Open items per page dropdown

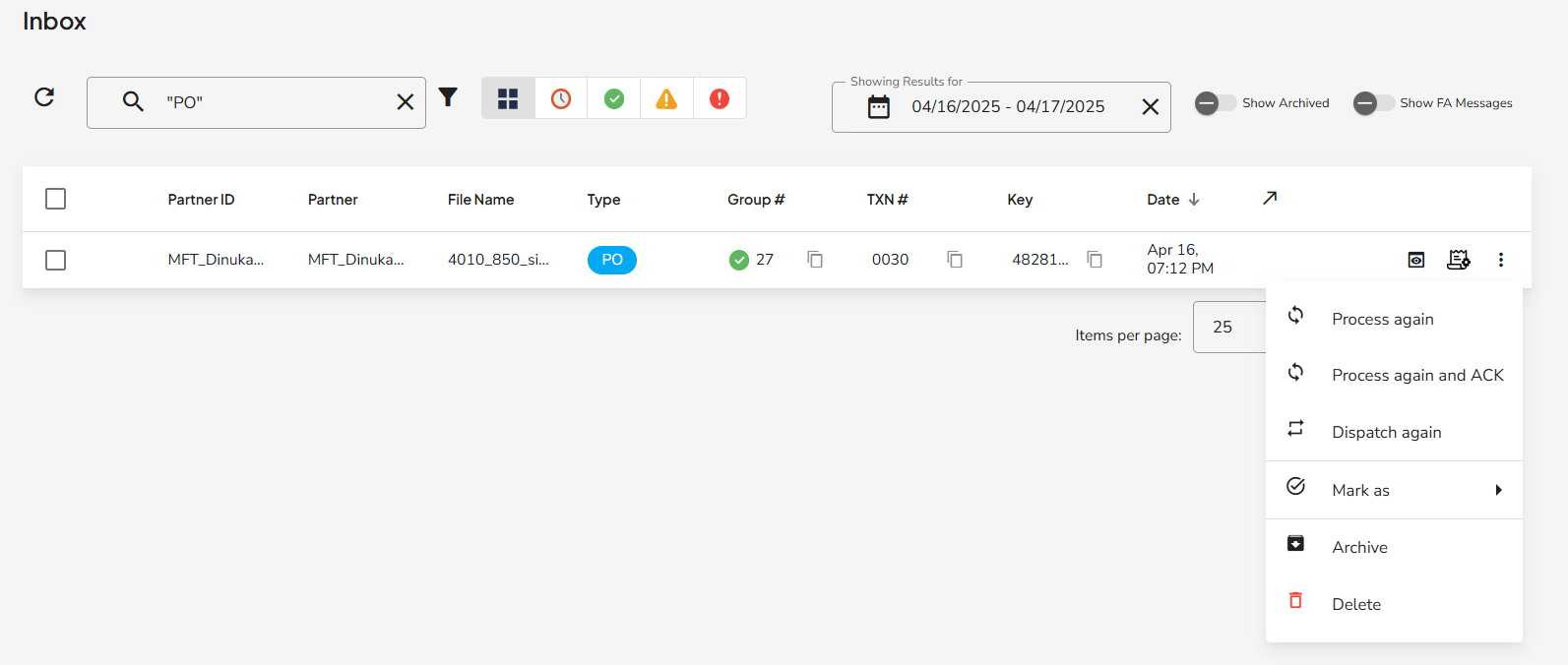(1229, 327)
